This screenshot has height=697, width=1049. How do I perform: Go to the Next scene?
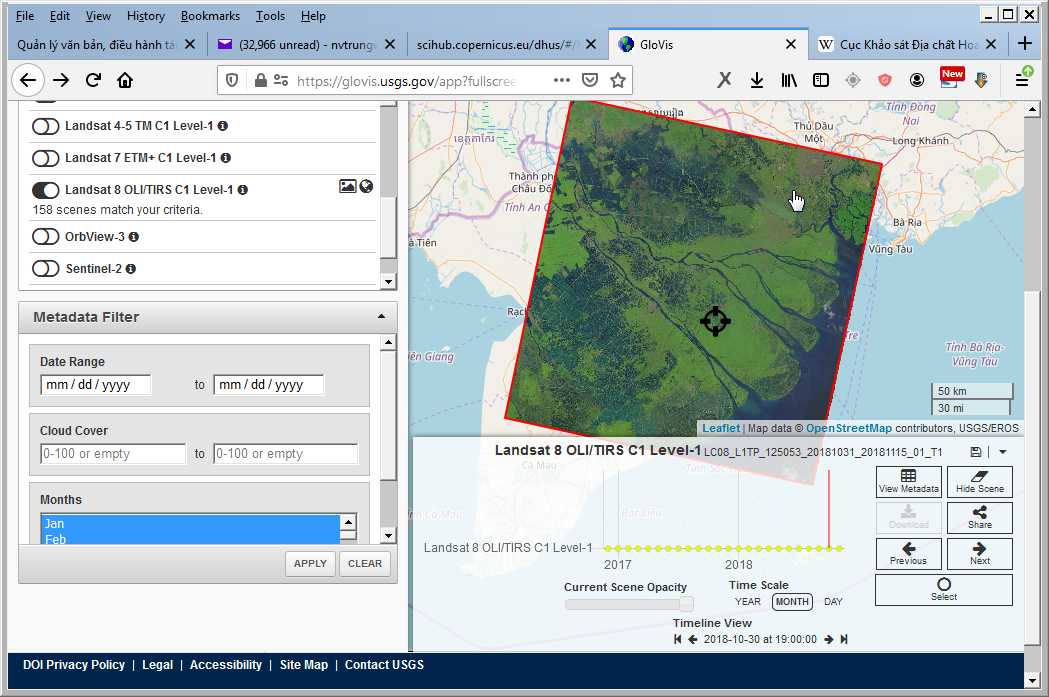(x=979, y=554)
